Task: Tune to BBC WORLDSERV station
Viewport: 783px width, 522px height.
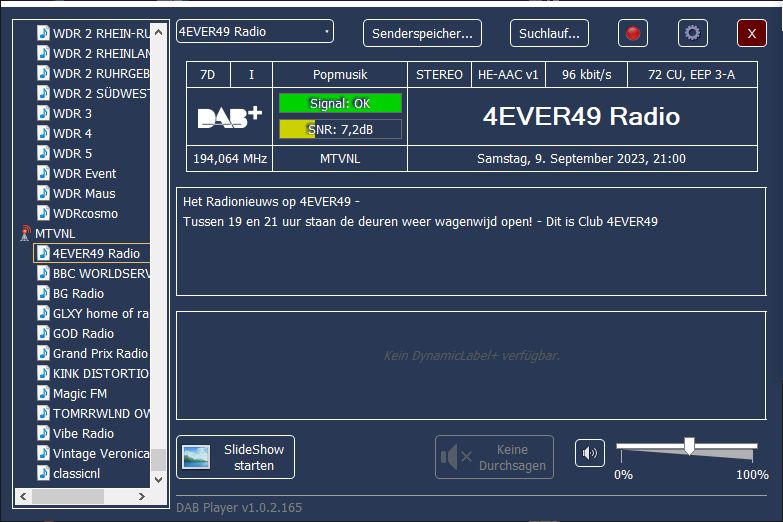Action: 101,273
